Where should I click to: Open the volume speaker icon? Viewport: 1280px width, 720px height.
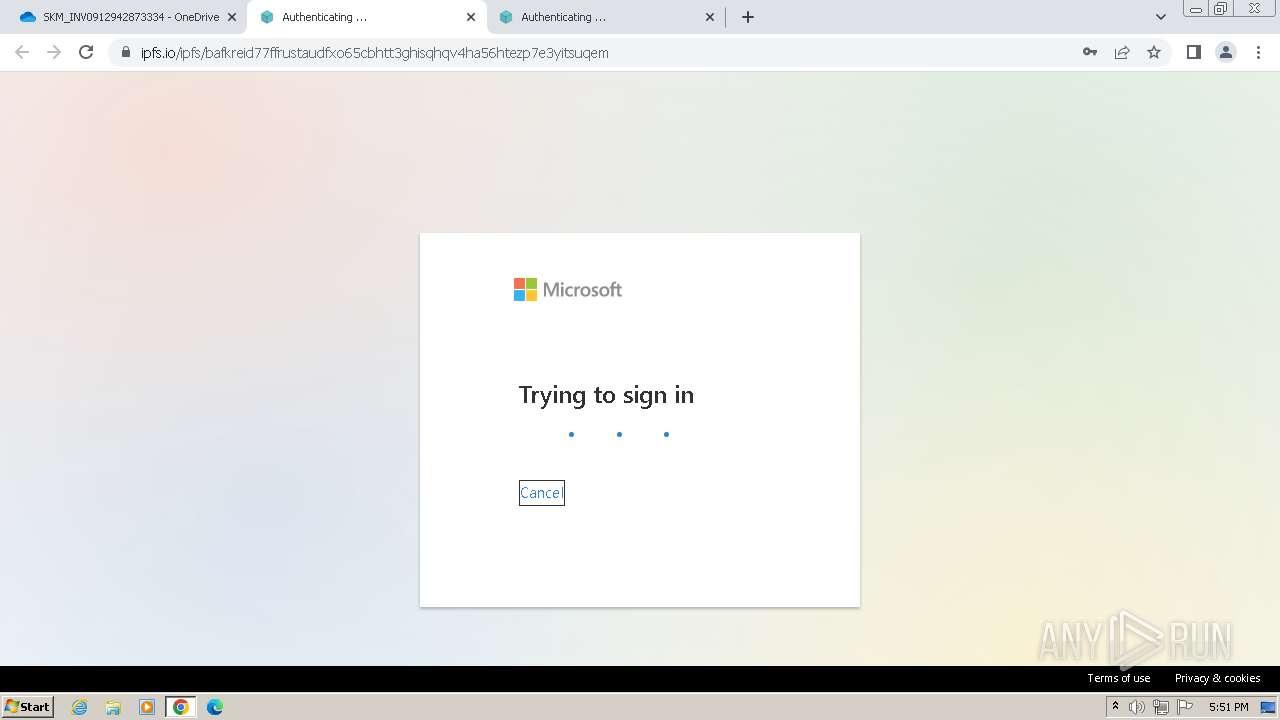1137,707
